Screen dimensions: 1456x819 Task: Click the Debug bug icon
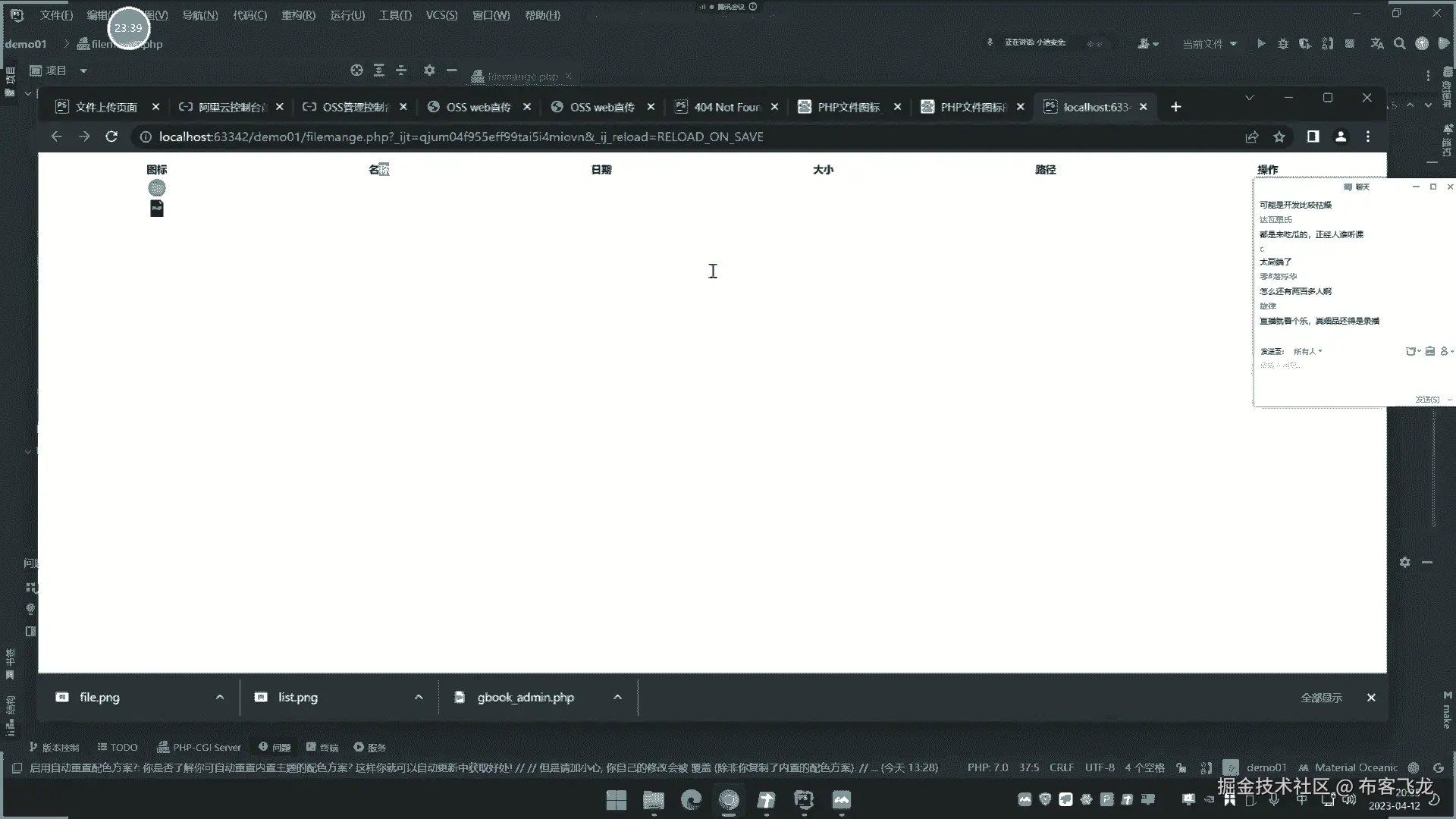(x=1282, y=44)
